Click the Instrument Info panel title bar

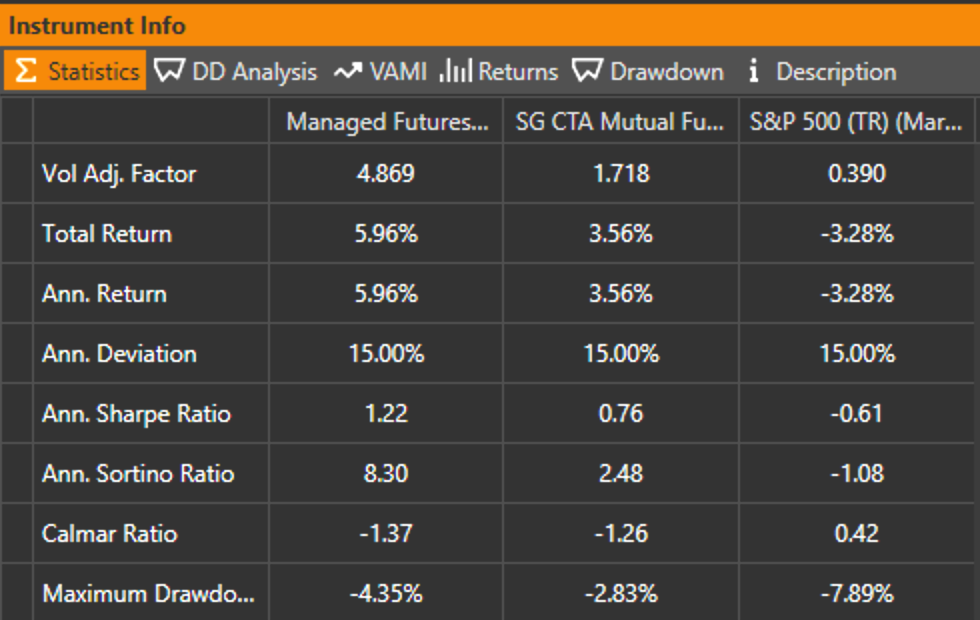click(490, 26)
